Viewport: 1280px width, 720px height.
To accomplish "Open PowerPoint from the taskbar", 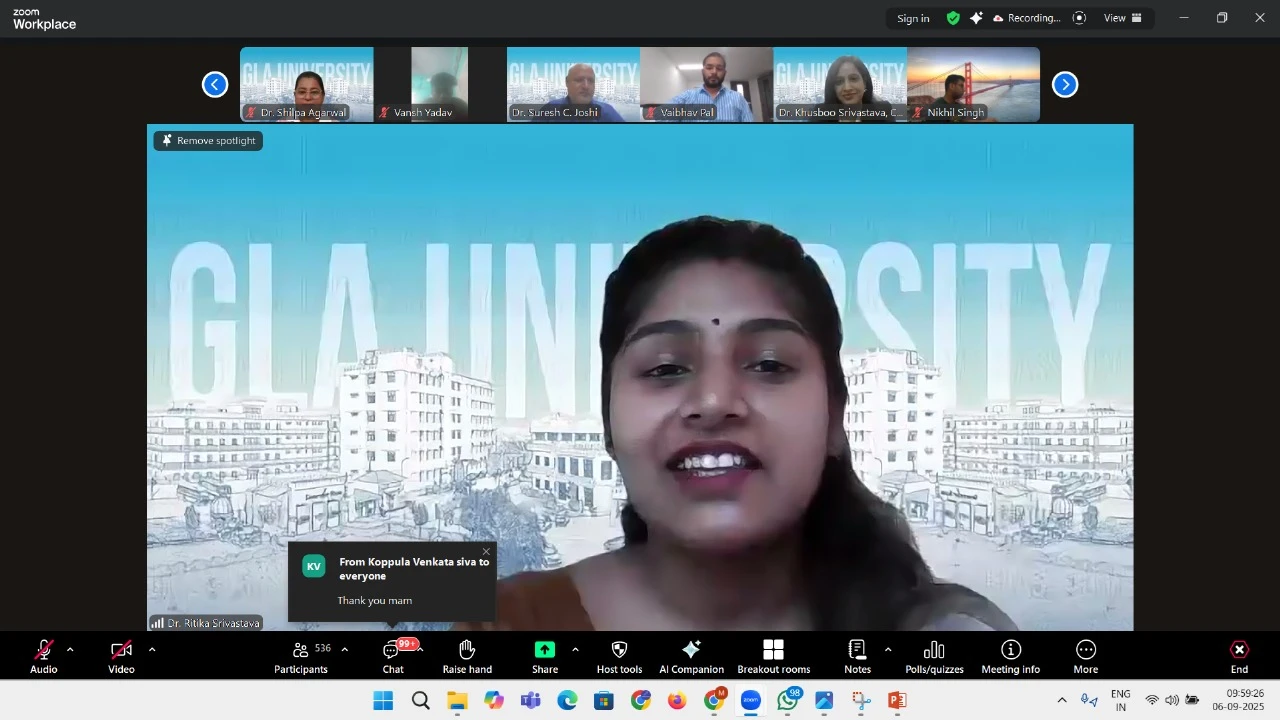I will (x=897, y=701).
